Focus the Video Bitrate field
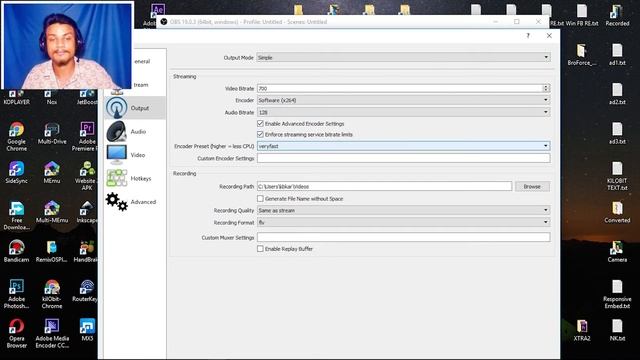Viewport: 640px width, 360px height. click(x=400, y=88)
